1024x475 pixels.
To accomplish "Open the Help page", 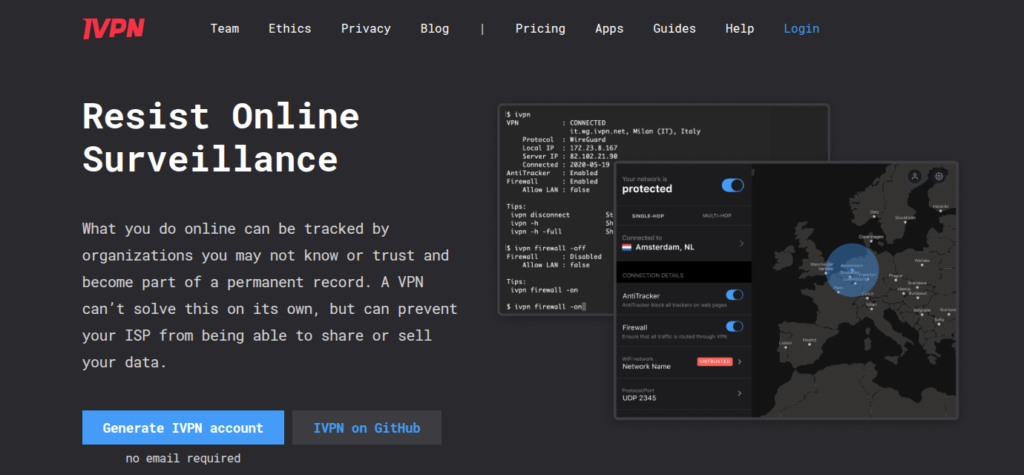I will (740, 29).
